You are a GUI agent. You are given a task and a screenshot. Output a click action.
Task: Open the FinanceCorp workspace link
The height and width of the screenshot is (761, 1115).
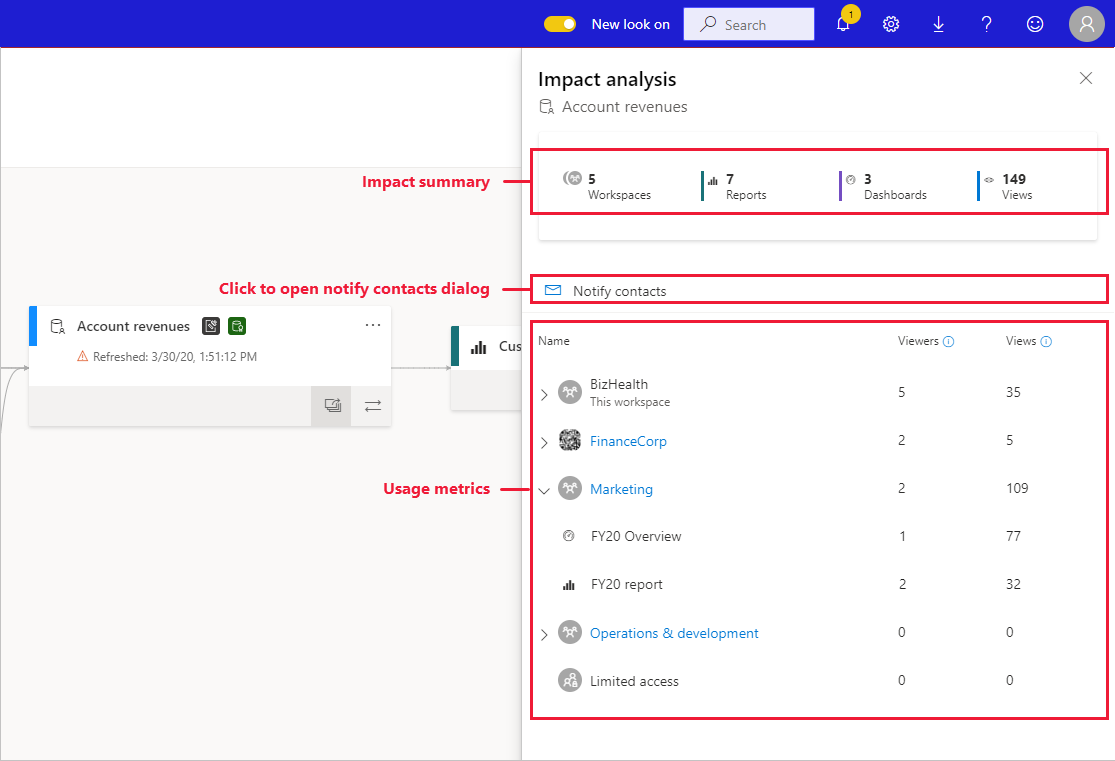coord(628,441)
